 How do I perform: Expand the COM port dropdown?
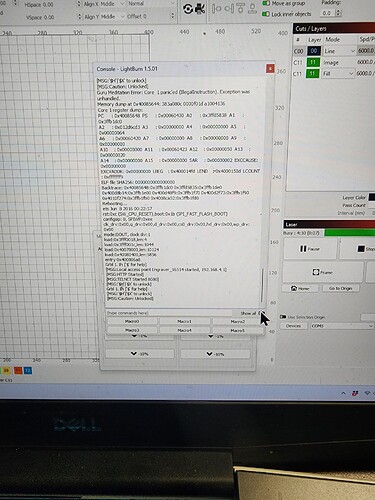(342, 326)
